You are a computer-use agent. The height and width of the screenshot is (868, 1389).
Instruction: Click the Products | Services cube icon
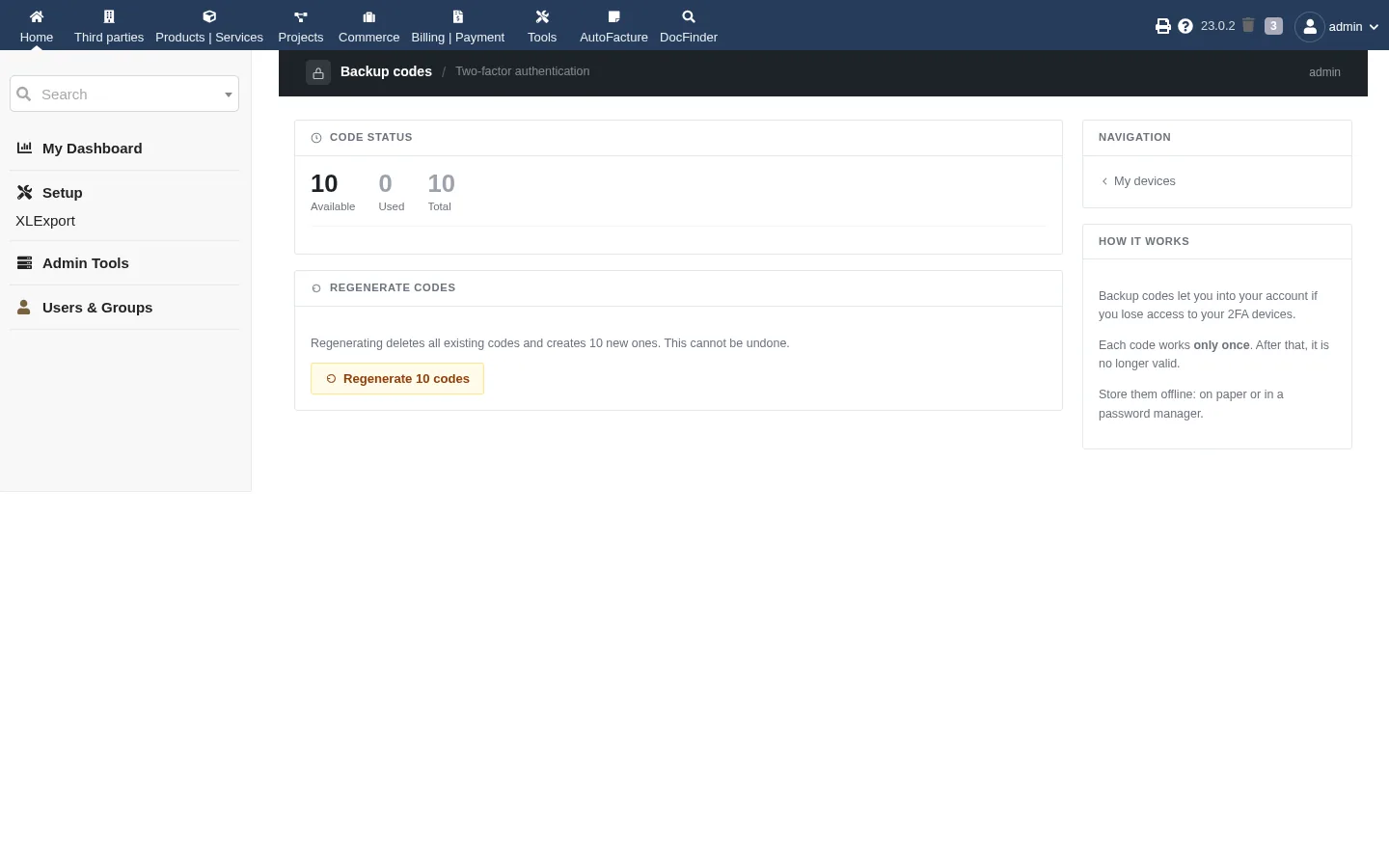(209, 16)
